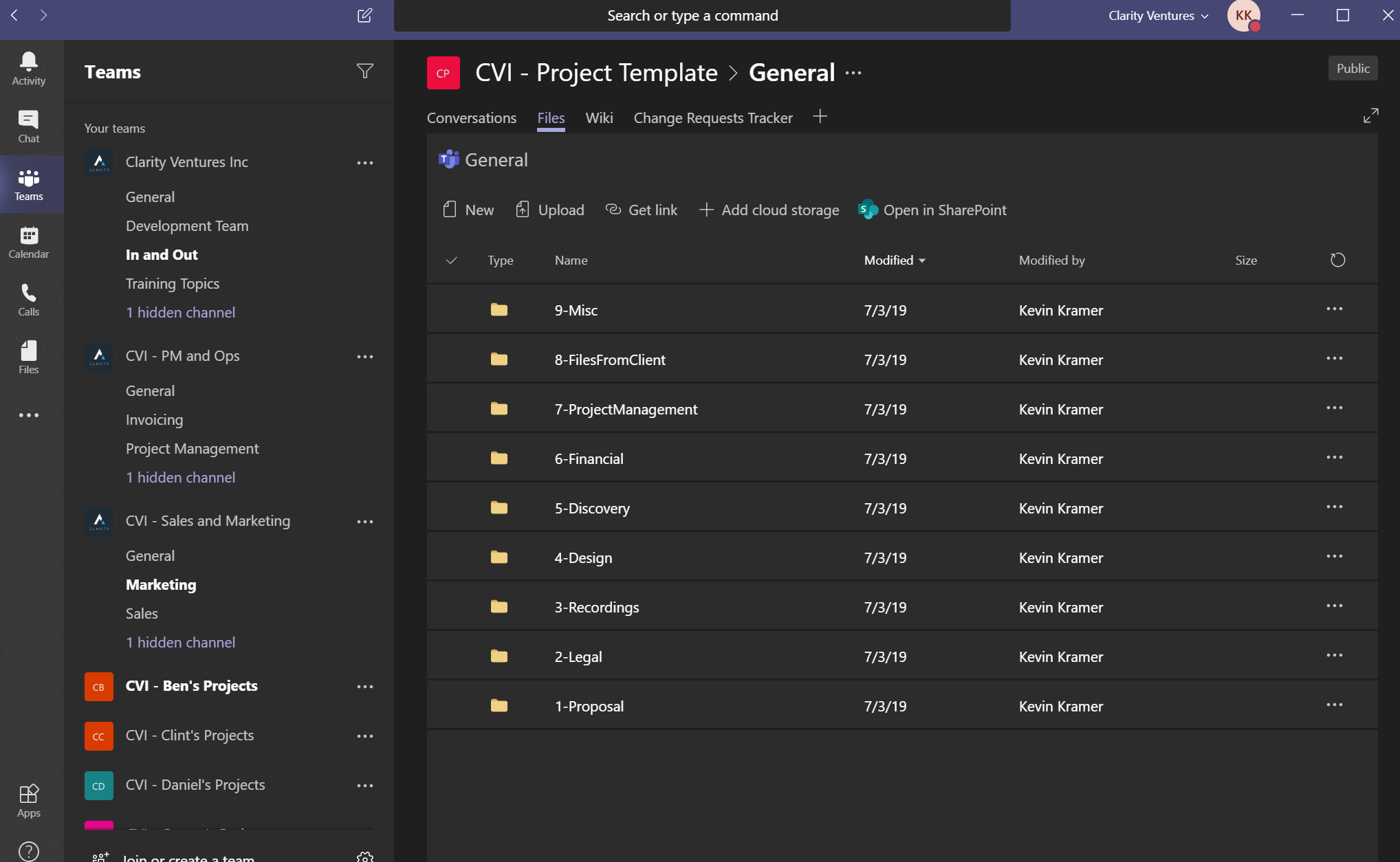The image size is (1400, 862).
Task: Go back with the left arrow
Action: click(x=14, y=15)
